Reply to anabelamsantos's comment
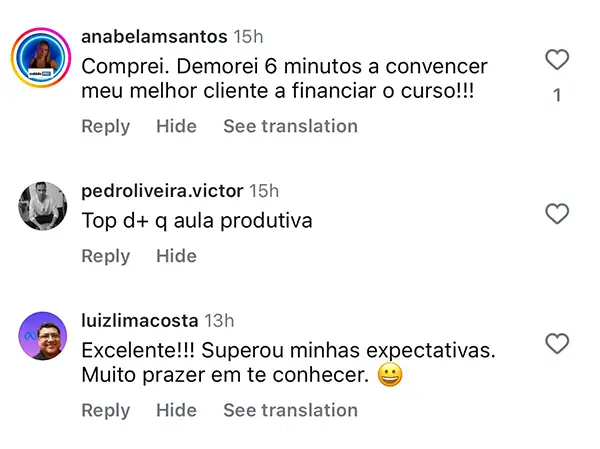This screenshot has width=600, height=449. point(106,126)
